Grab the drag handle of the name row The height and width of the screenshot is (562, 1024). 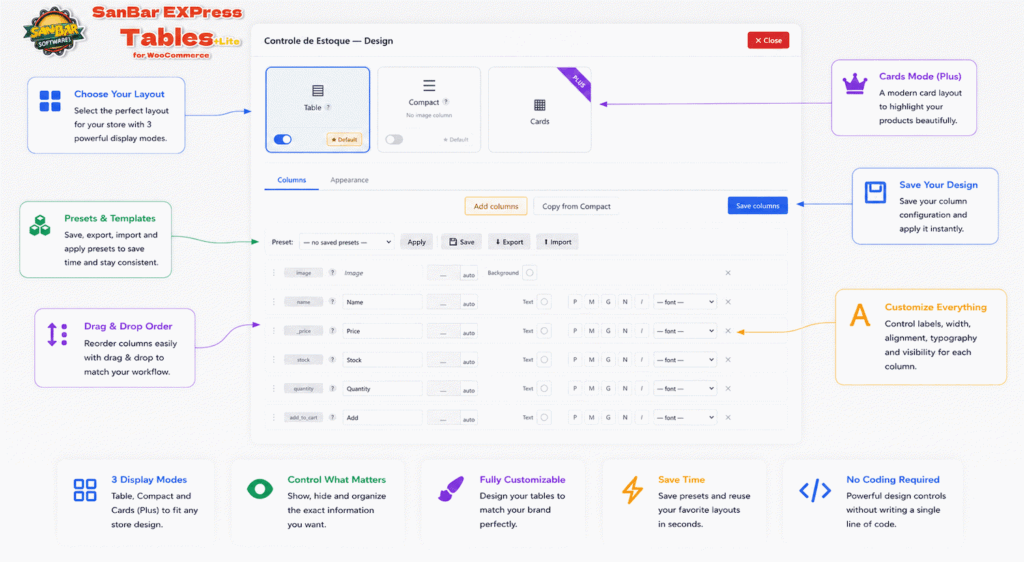pos(274,302)
